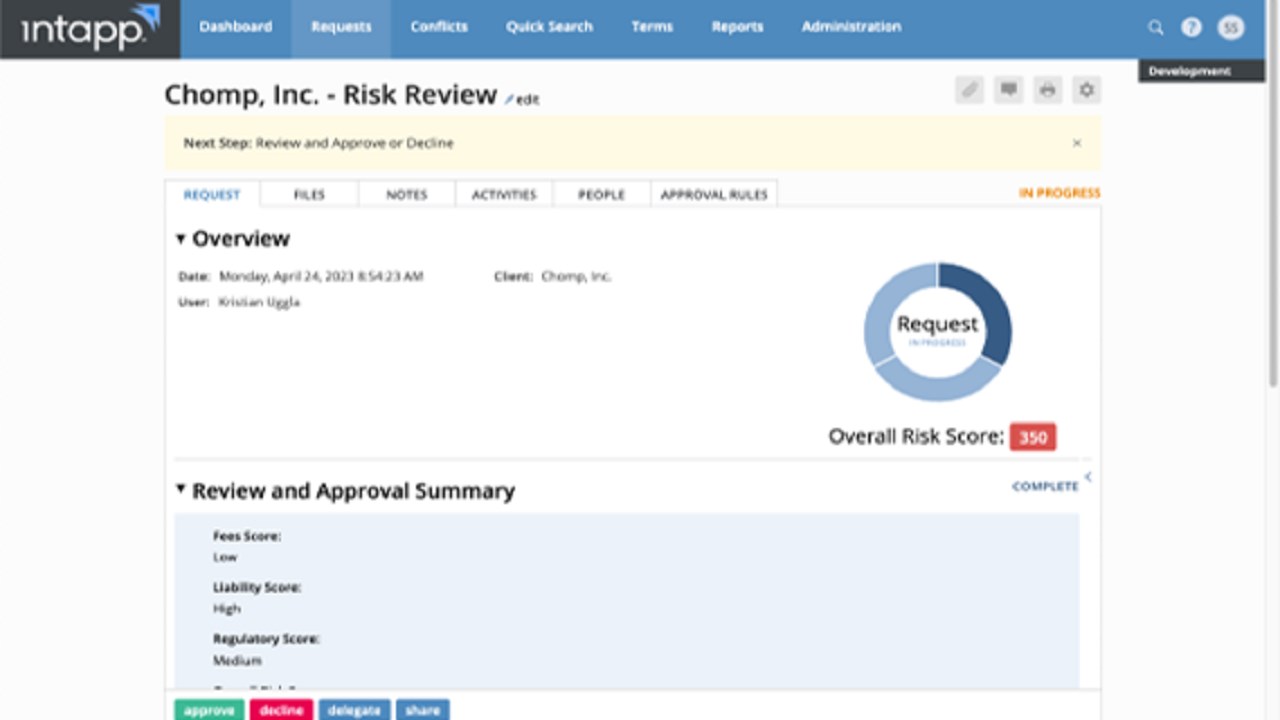The height and width of the screenshot is (720, 1280).
Task: Open the comment icon on toolbar
Action: 1008,89
